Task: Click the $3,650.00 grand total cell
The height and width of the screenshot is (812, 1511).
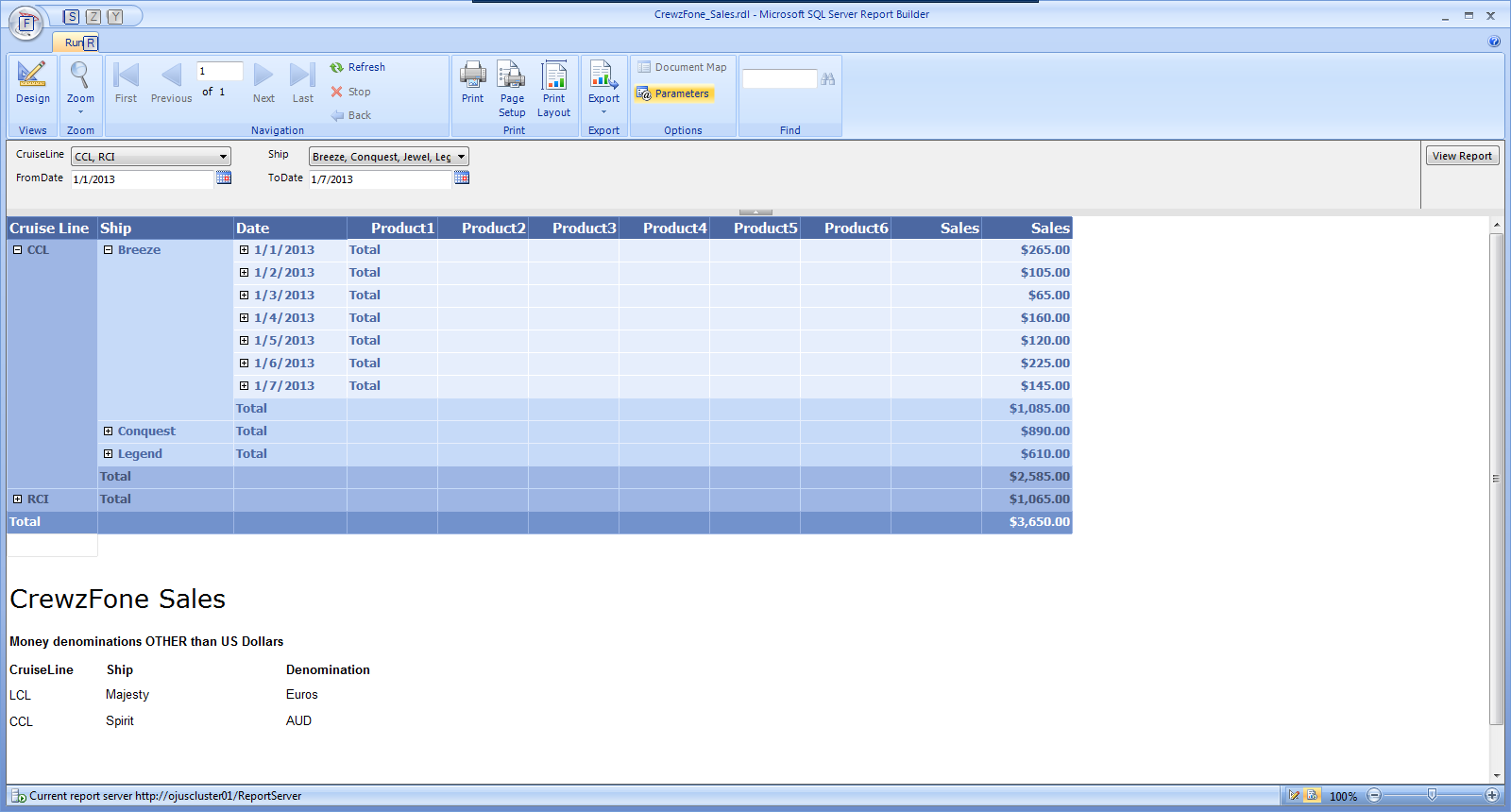Action: (1027, 522)
